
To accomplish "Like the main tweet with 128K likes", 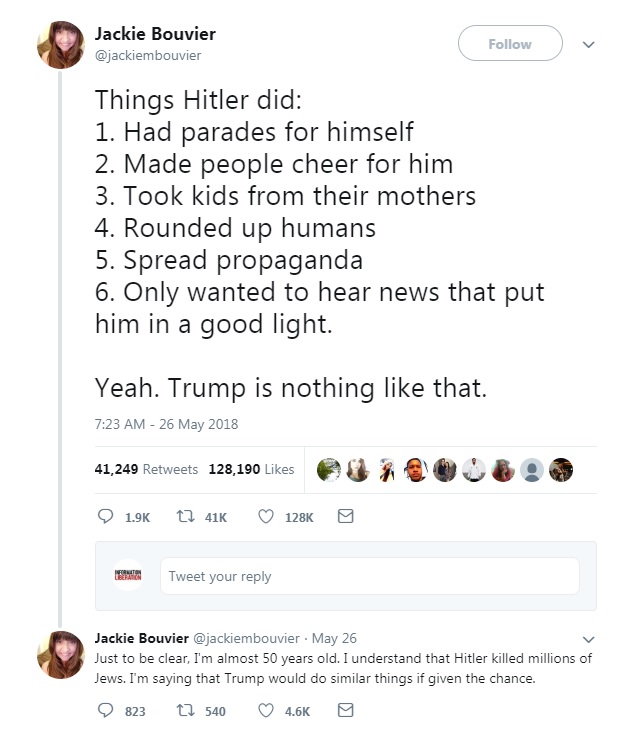I will coord(266,517).
